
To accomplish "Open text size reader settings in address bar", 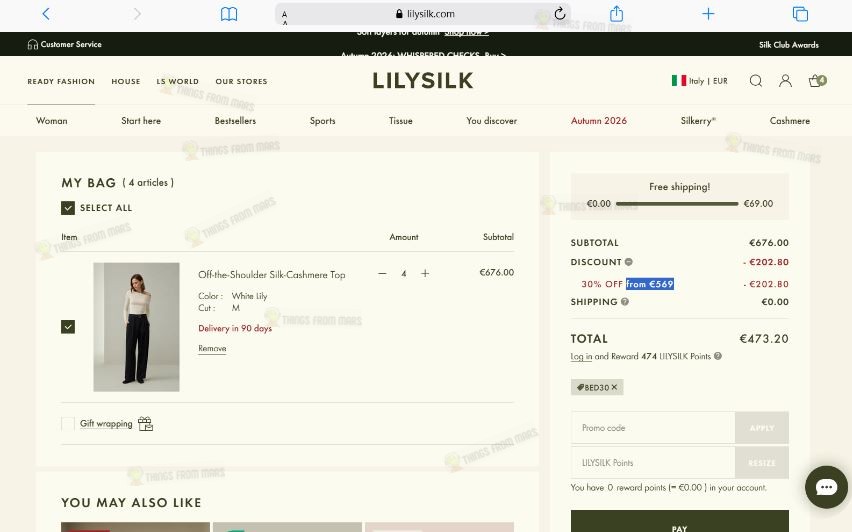I will coord(285,17).
